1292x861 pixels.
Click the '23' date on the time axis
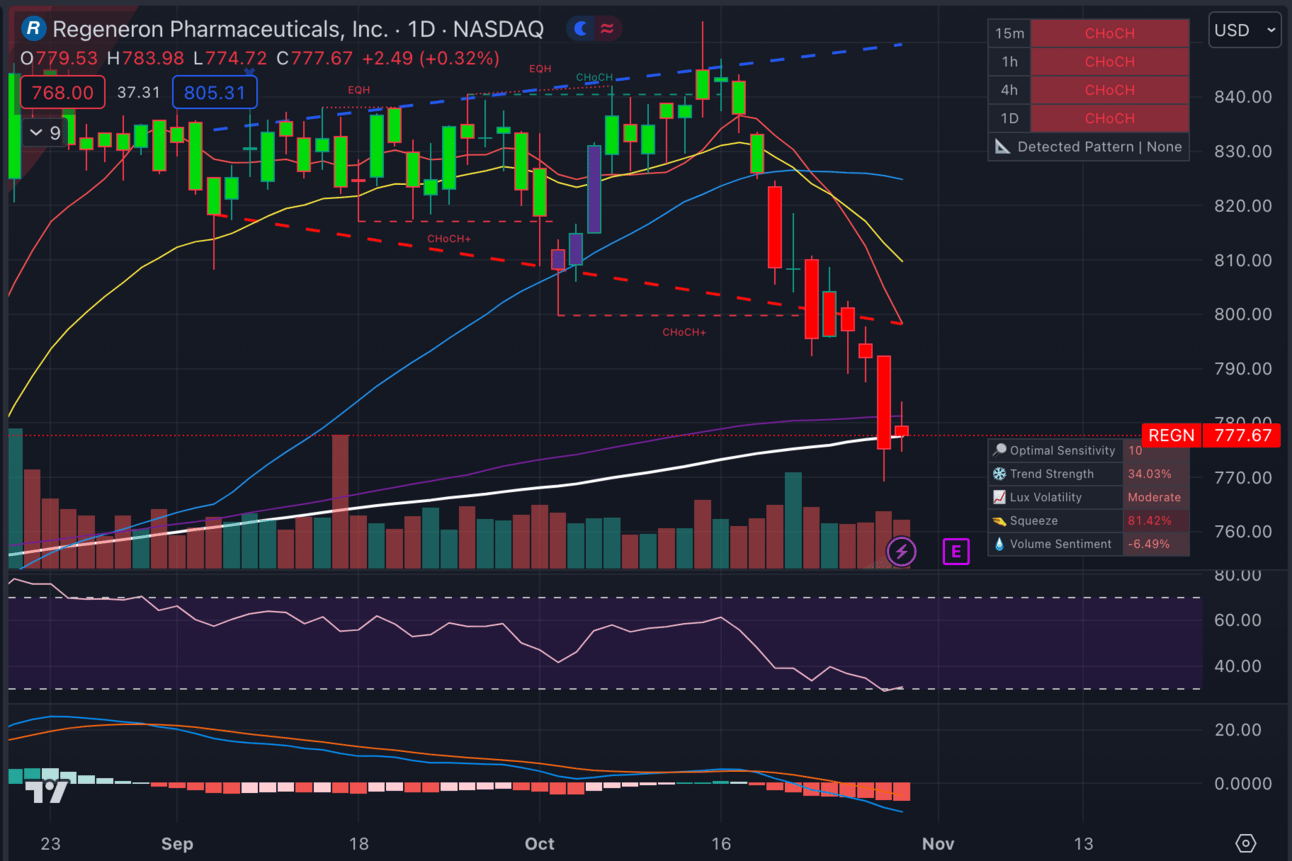(50, 844)
